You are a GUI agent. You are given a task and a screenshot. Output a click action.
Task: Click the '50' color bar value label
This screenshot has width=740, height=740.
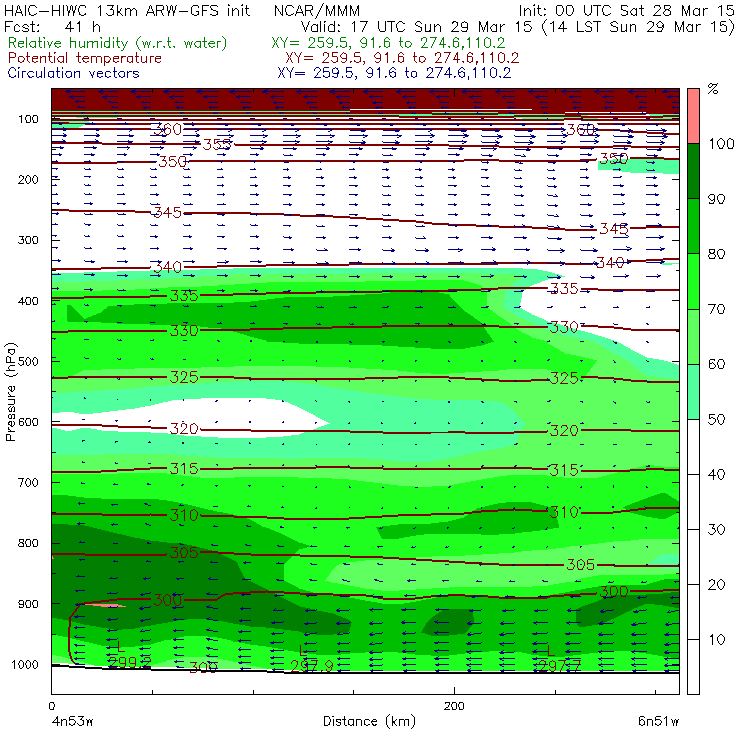(716, 420)
